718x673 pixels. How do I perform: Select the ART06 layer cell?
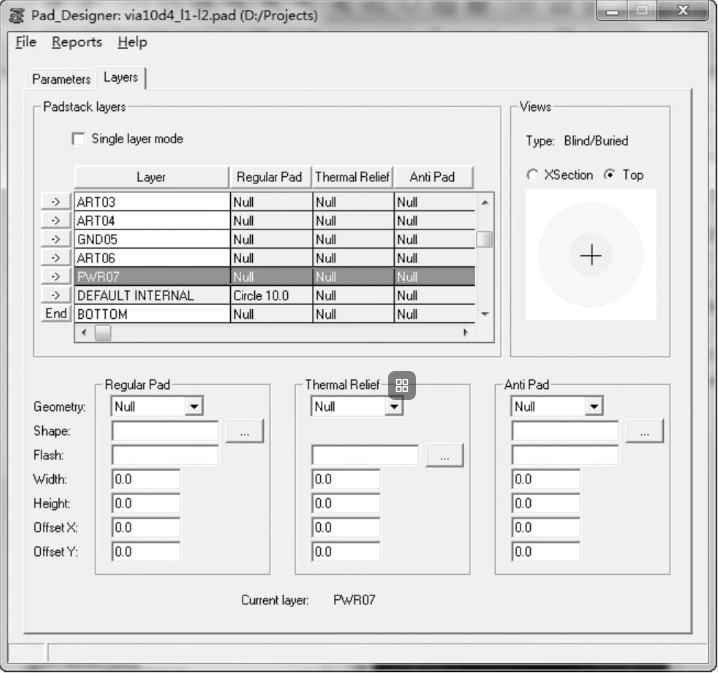coord(152,258)
